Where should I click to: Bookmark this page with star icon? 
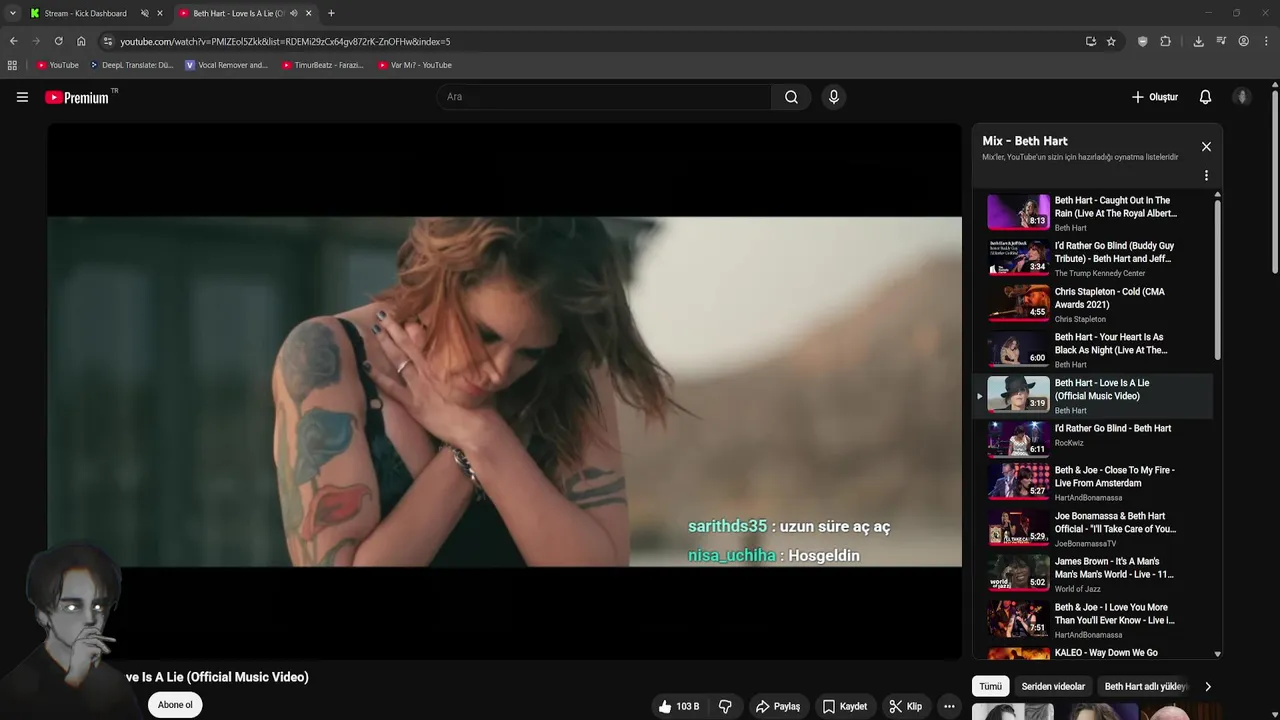point(1111,41)
